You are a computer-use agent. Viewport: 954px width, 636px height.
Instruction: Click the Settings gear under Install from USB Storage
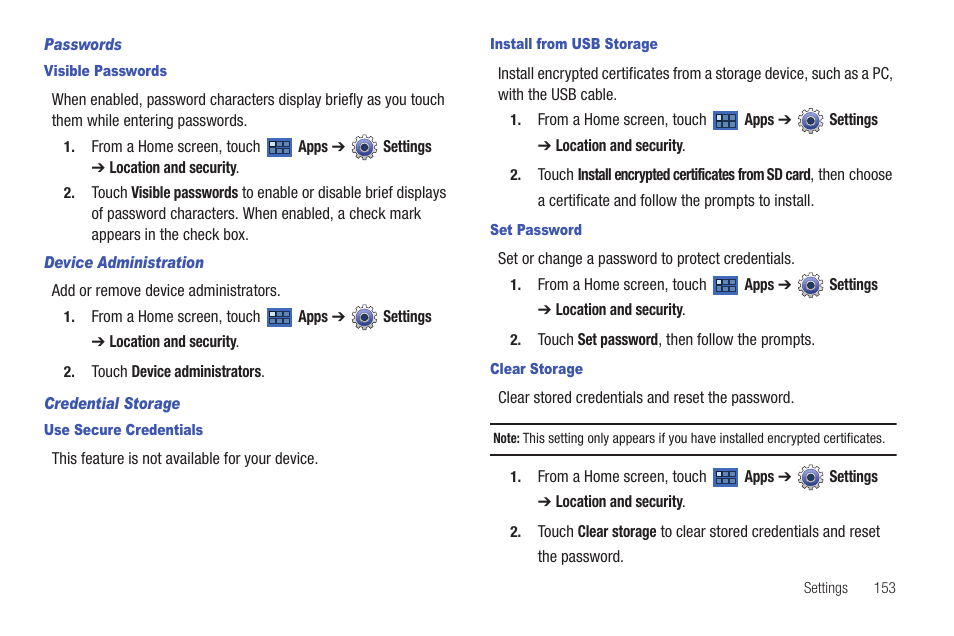point(810,121)
